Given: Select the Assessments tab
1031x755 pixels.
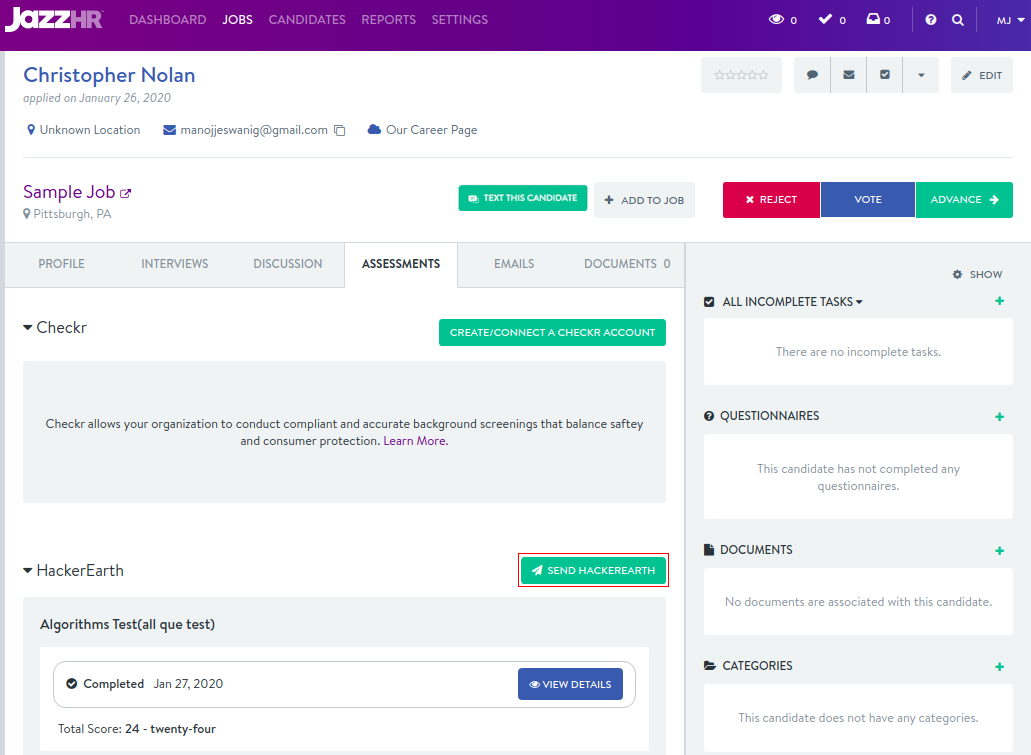Looking at the screenshot, I should tap(401, 264).
